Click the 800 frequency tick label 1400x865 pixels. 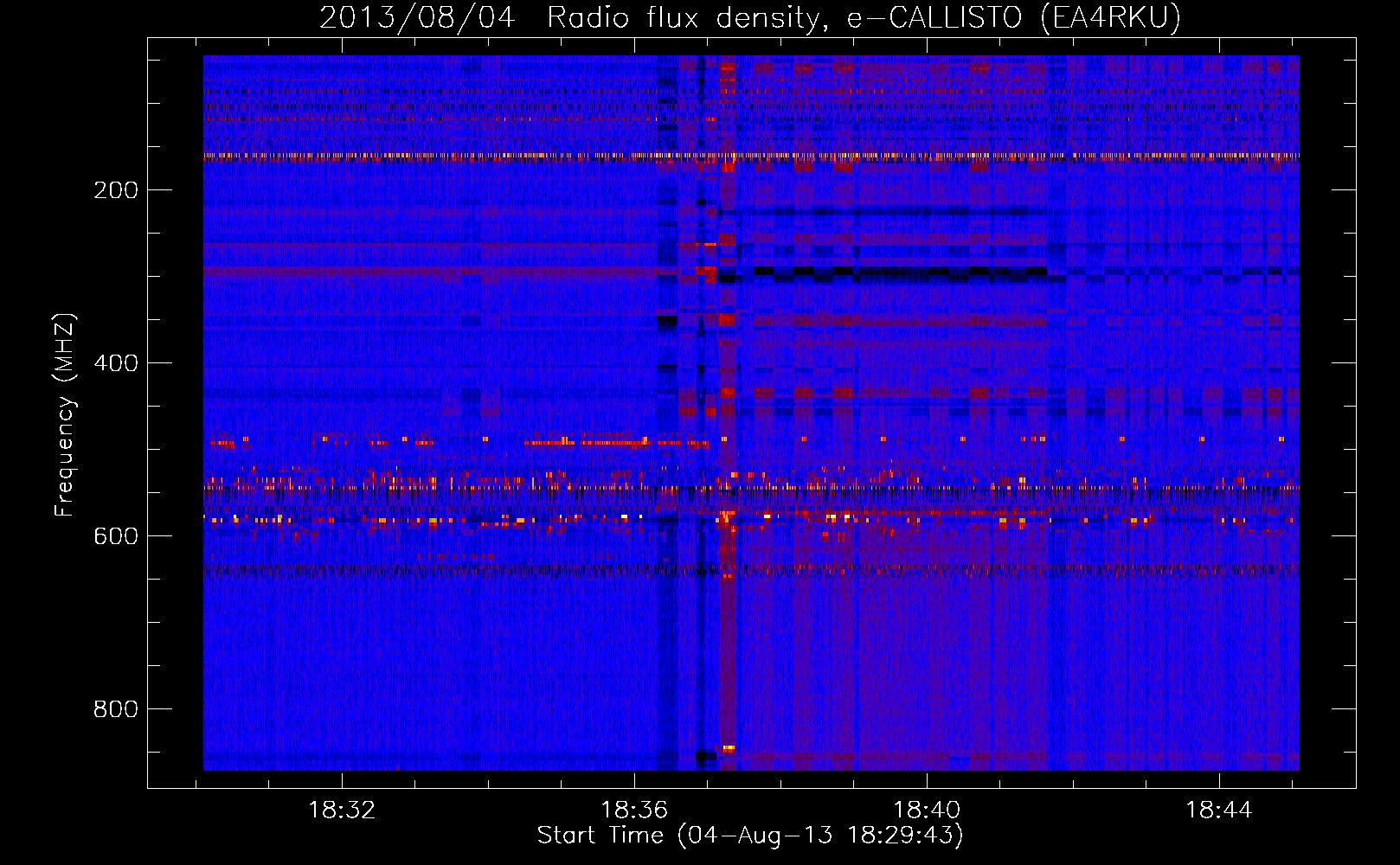click(x=116, y=709)
